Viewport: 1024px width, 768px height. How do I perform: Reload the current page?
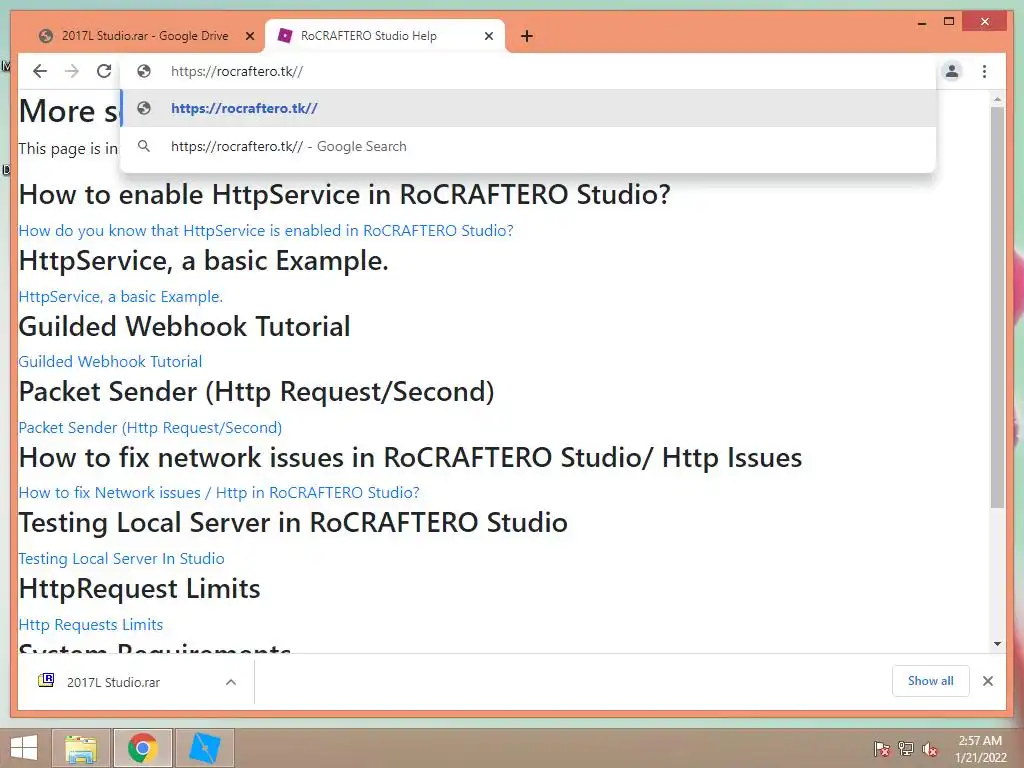pos(104,71)
